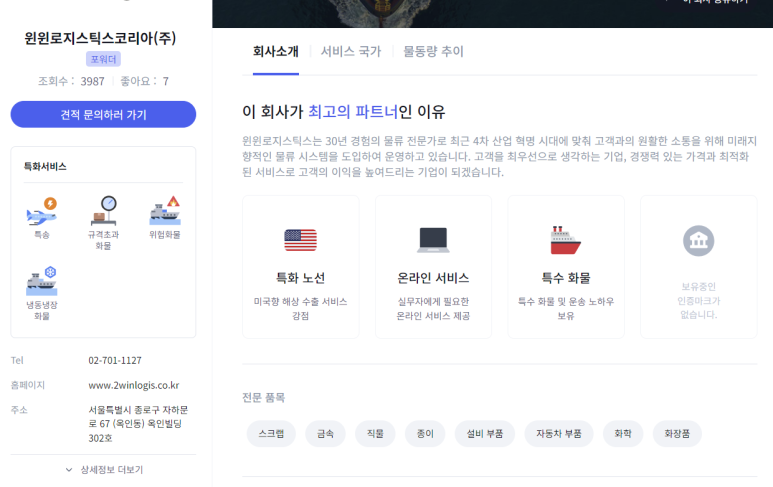Select the 화학 item tag
Screen dimensions: 773x487
[x=623, y=434]
